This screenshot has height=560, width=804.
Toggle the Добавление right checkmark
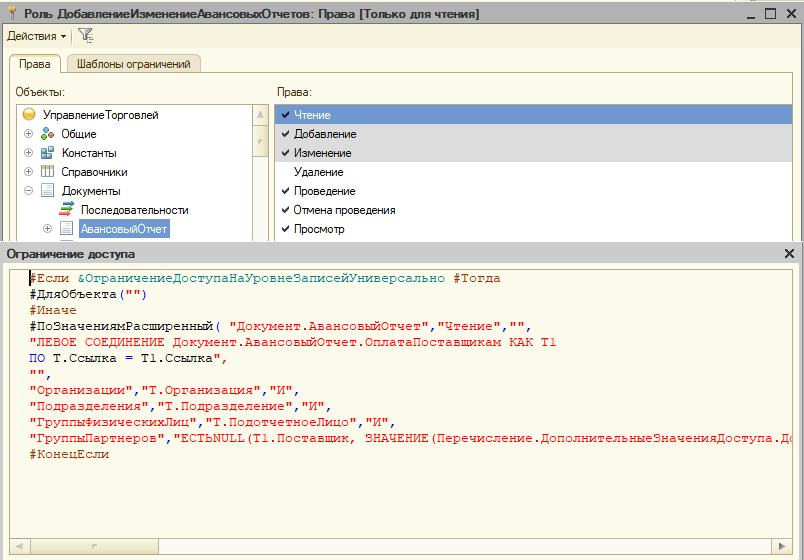tap(286, 134)
